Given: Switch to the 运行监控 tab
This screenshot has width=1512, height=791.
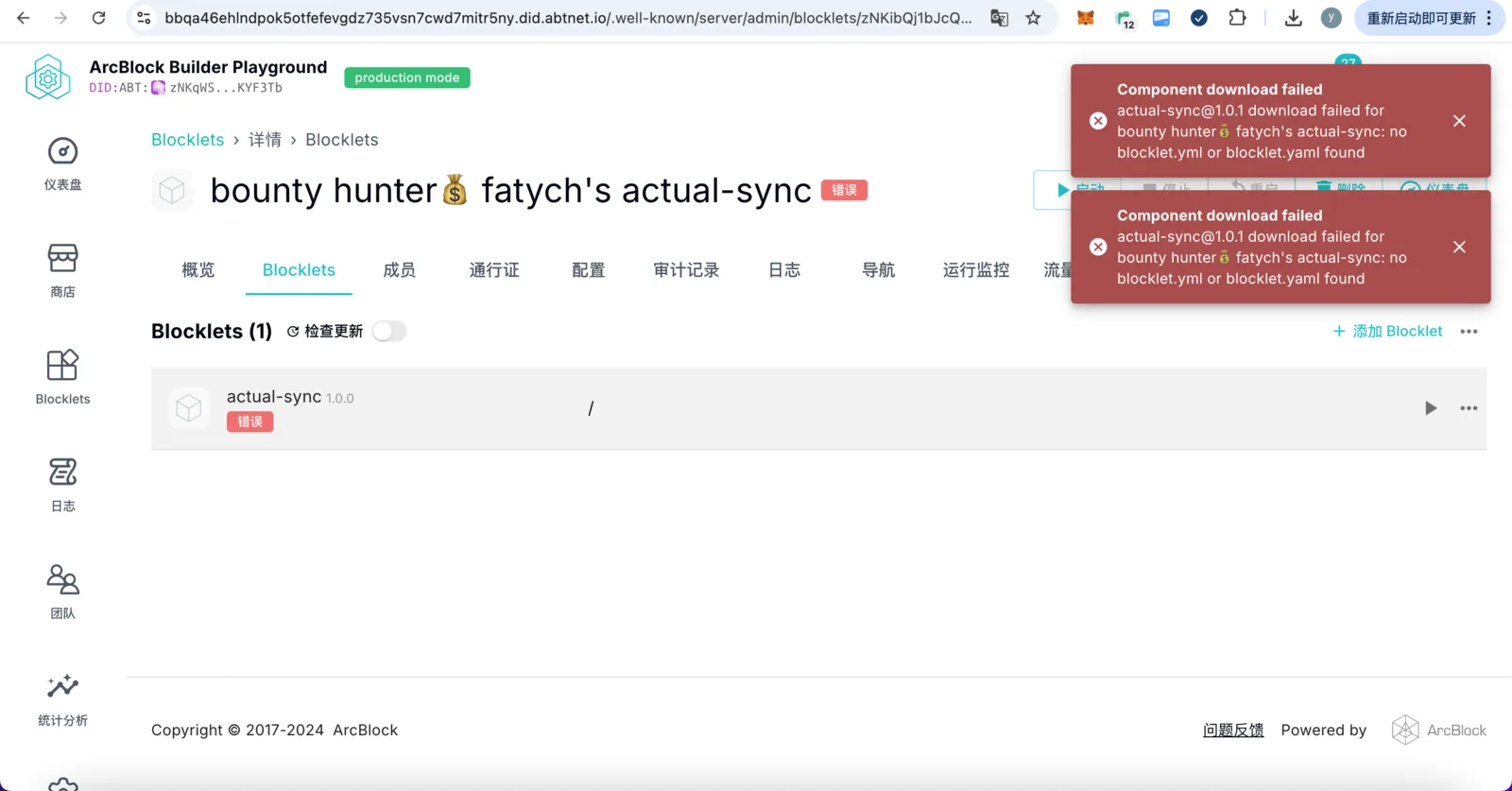Looking at the screenshot, I should point(976,270).
